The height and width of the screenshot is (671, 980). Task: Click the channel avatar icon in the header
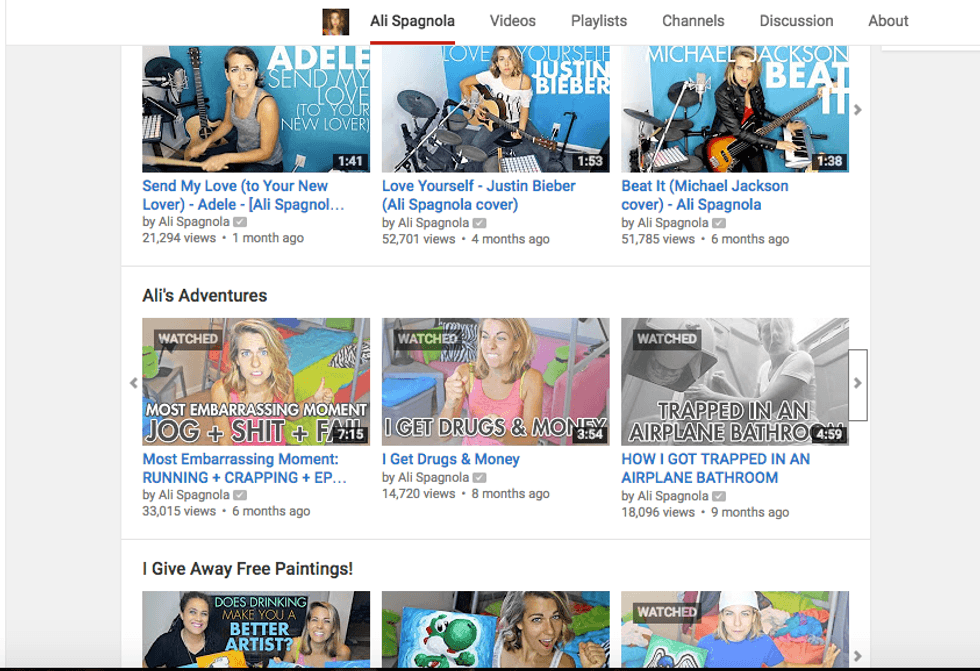335,22
